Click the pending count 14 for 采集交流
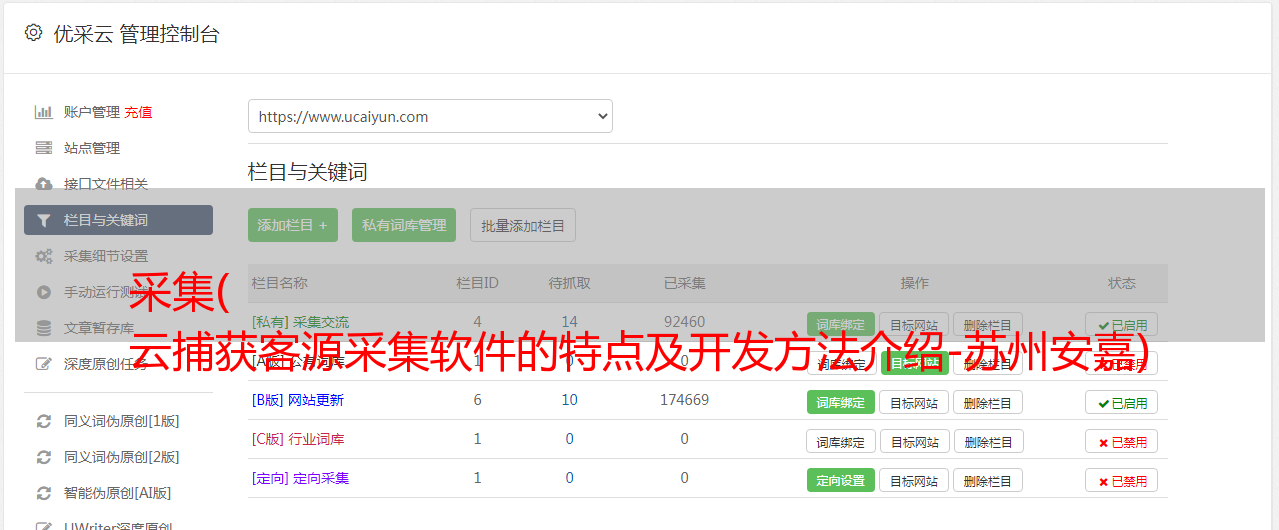The image size is (1279, 530). 570,322
